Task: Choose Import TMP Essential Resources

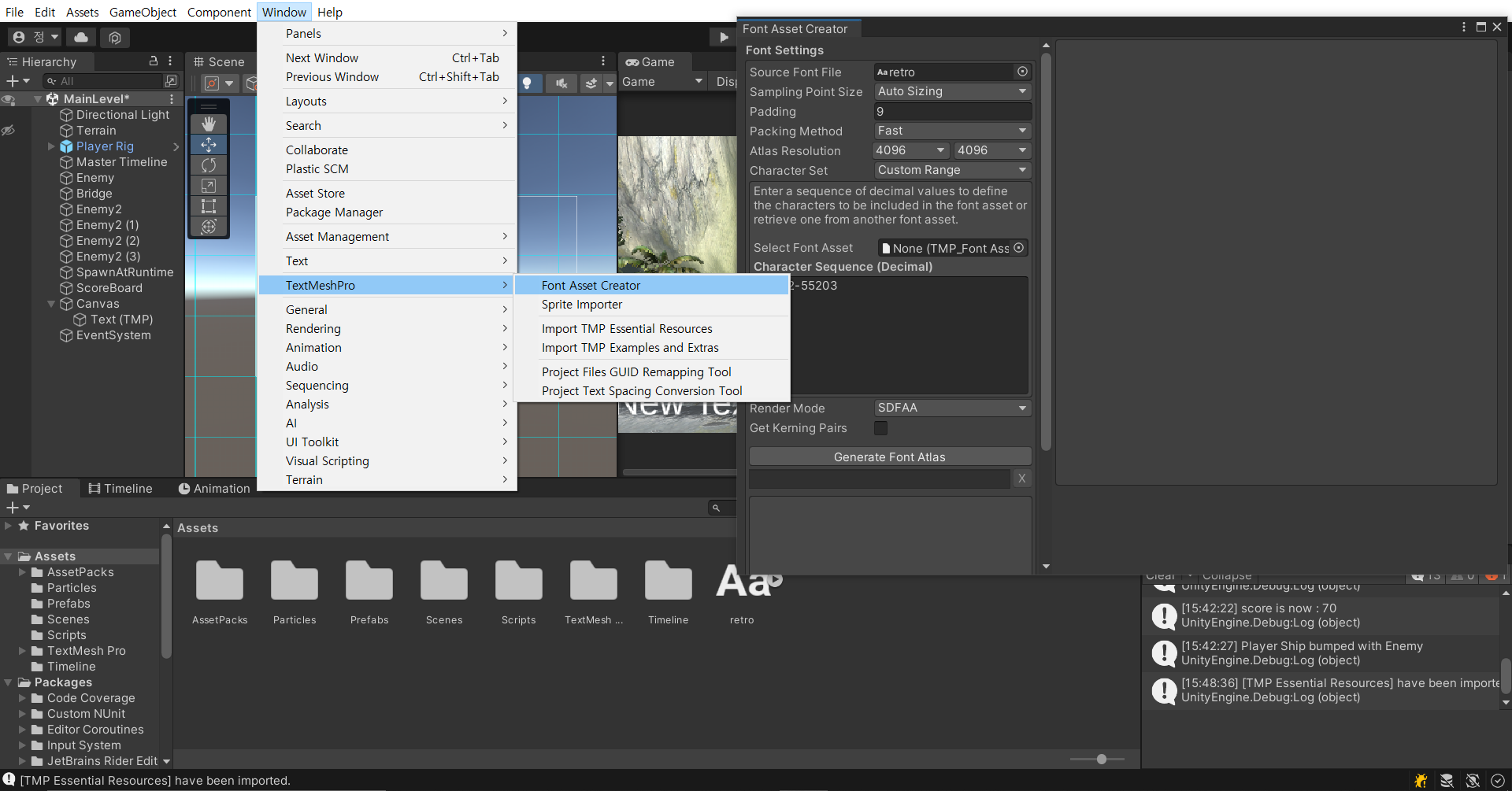Action: (x=651, y=329)
